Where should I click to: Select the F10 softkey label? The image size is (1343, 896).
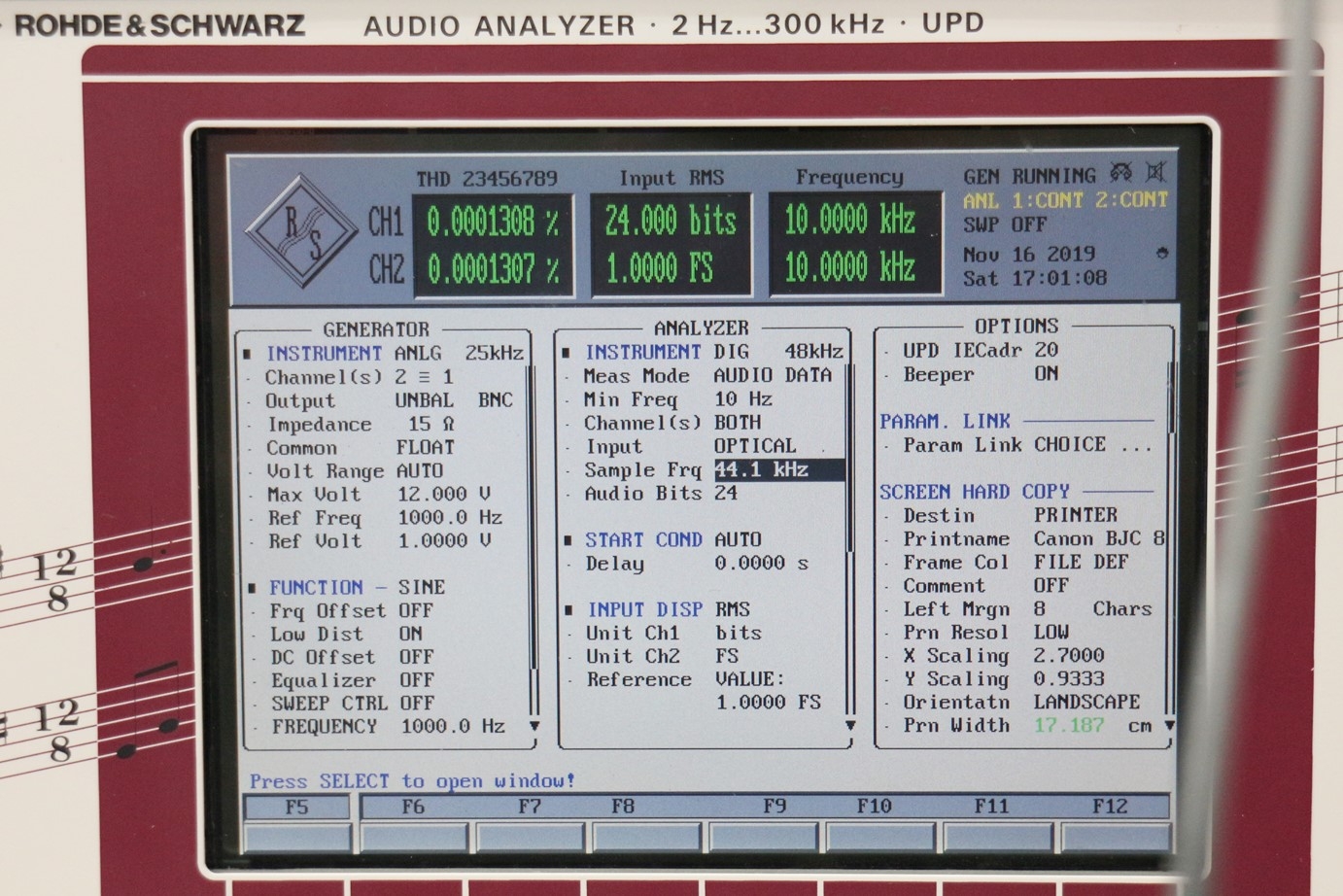[874, 806]
